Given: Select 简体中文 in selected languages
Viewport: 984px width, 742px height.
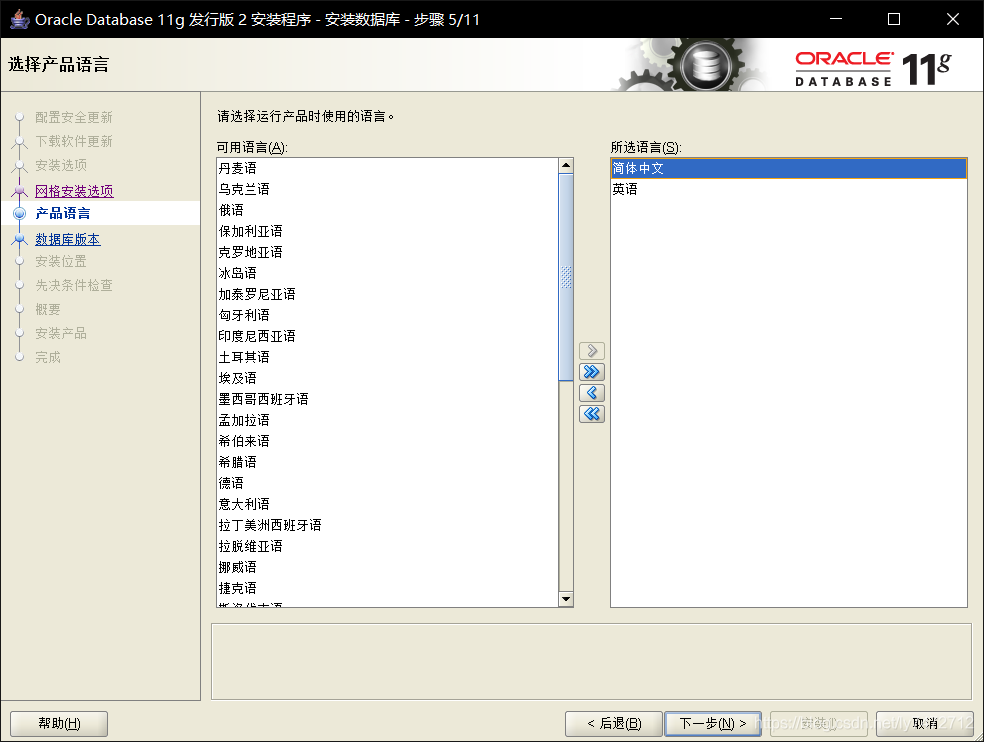Looking at the screenshot, I should click(789, 168).
